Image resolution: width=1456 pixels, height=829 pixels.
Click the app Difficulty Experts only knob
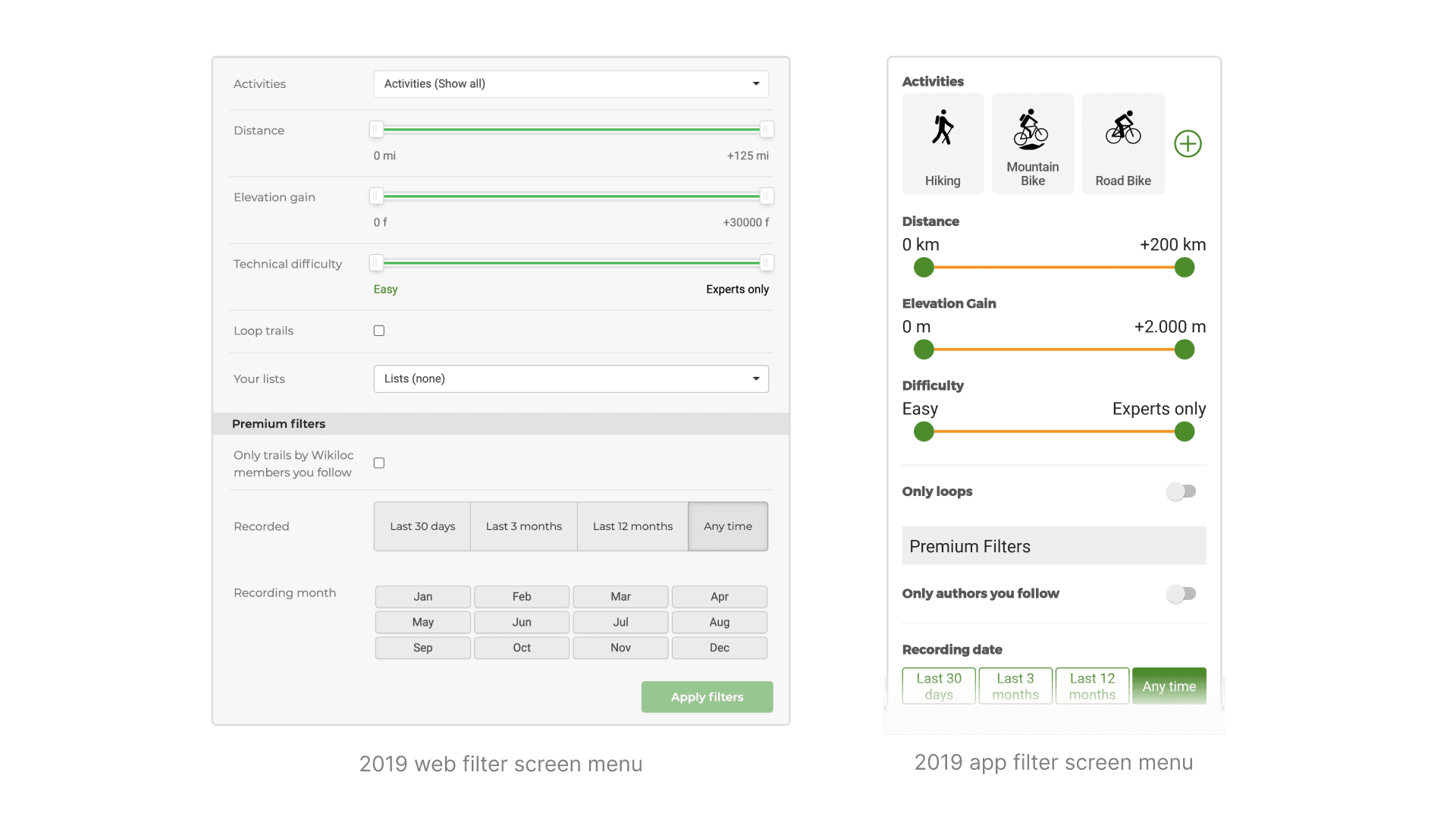pyautogui.click(x=1185, y=432)
